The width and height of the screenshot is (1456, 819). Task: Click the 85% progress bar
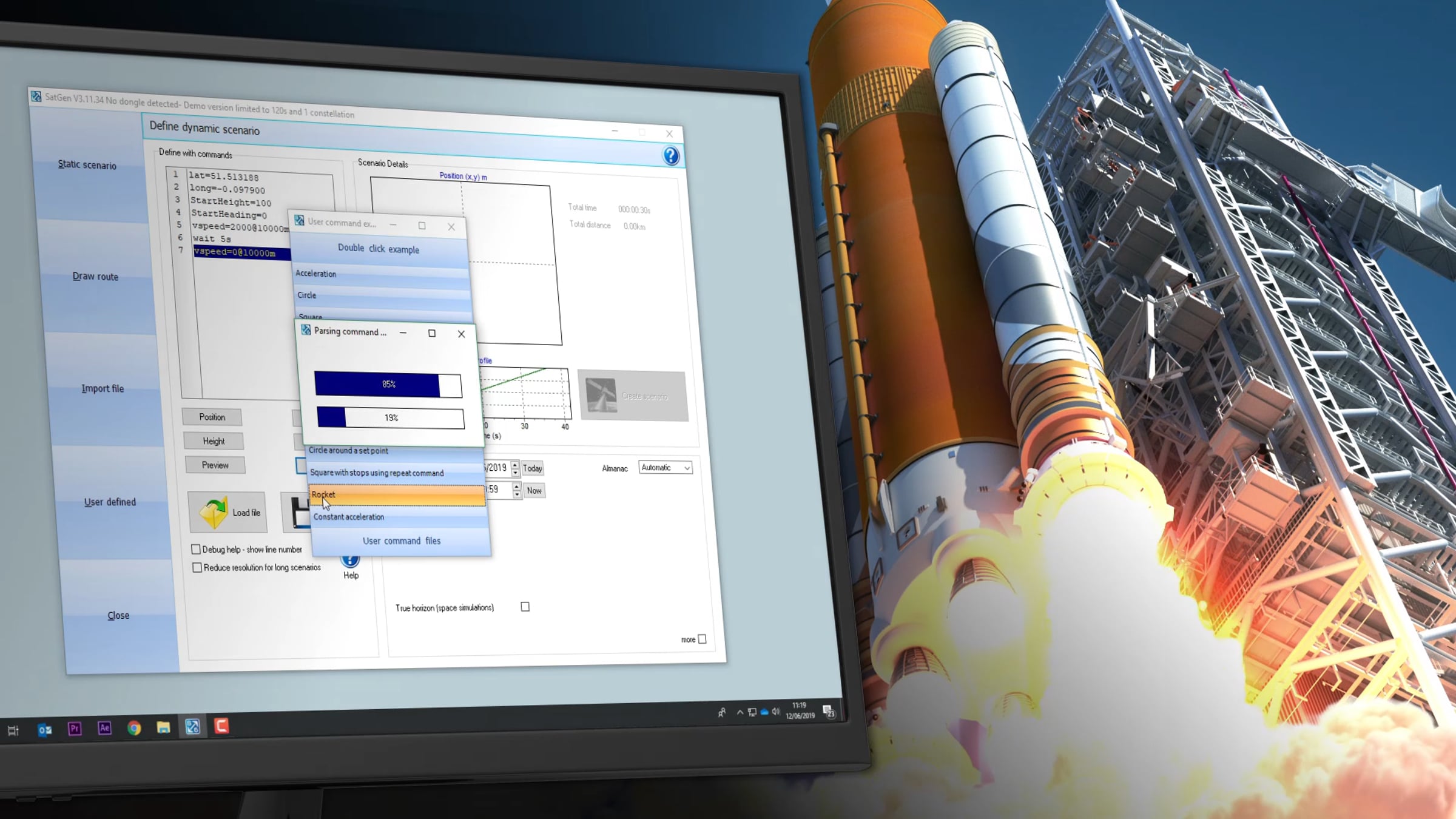click(x=388, y=385)
